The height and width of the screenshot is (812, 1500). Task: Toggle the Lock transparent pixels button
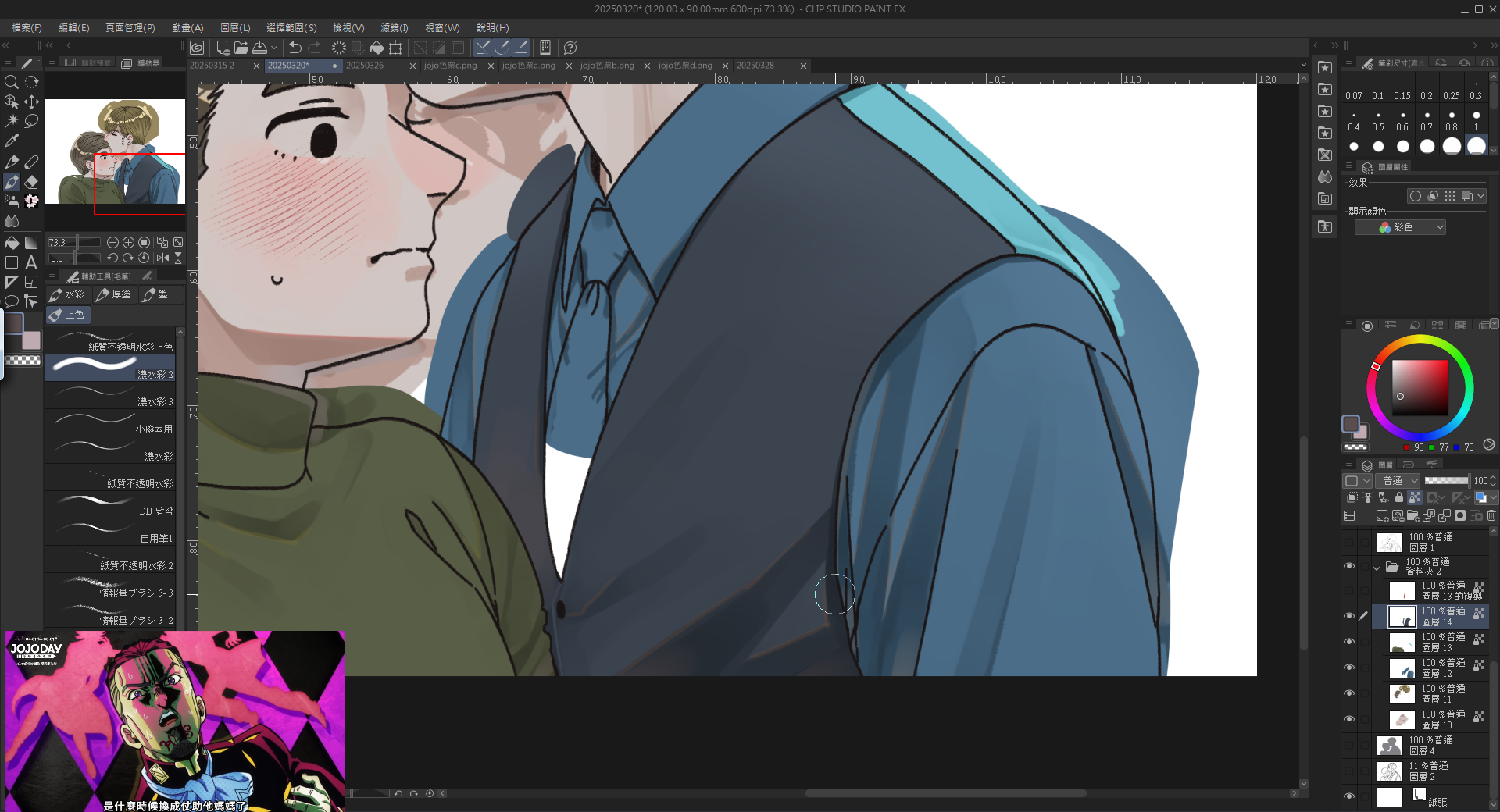[1415, 497]
